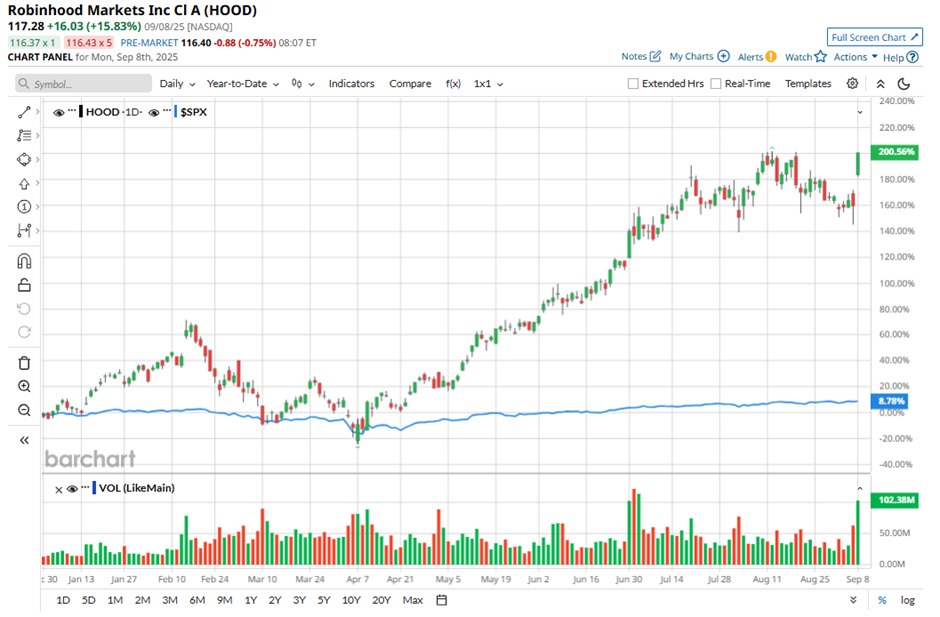Screen dimensions: 940x617
Task: Open HOOD series options ellipsis
Action: [x=72, y=110]
